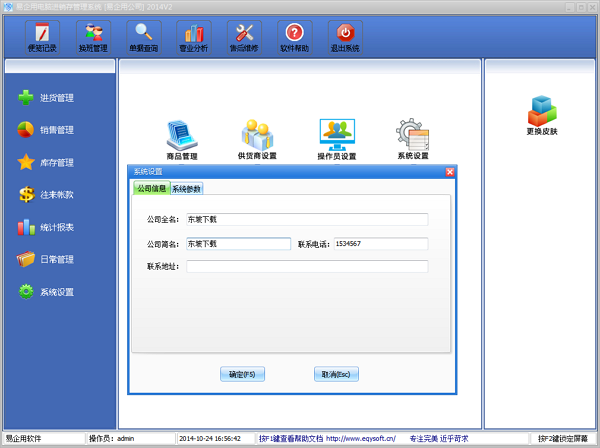Open 操作员设置 operator settings icon
The height and width of the screenshot is (448, 600).
click(x=337, y=140)
